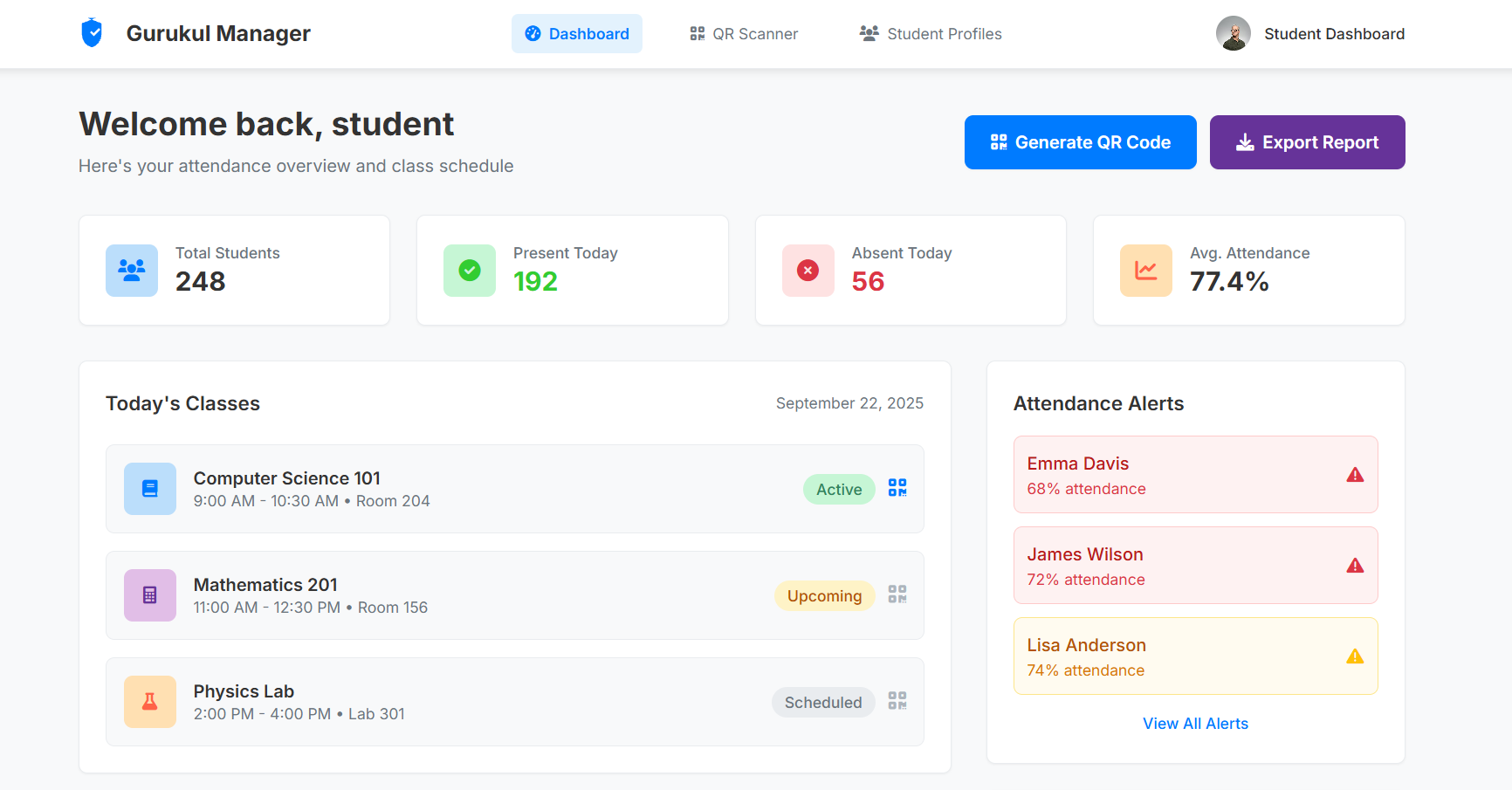Image resolution: width=1512 pixels, height=790 pixels.
Task: Click the QR code icon beside Computer Science 101
Action: (897, 488)
